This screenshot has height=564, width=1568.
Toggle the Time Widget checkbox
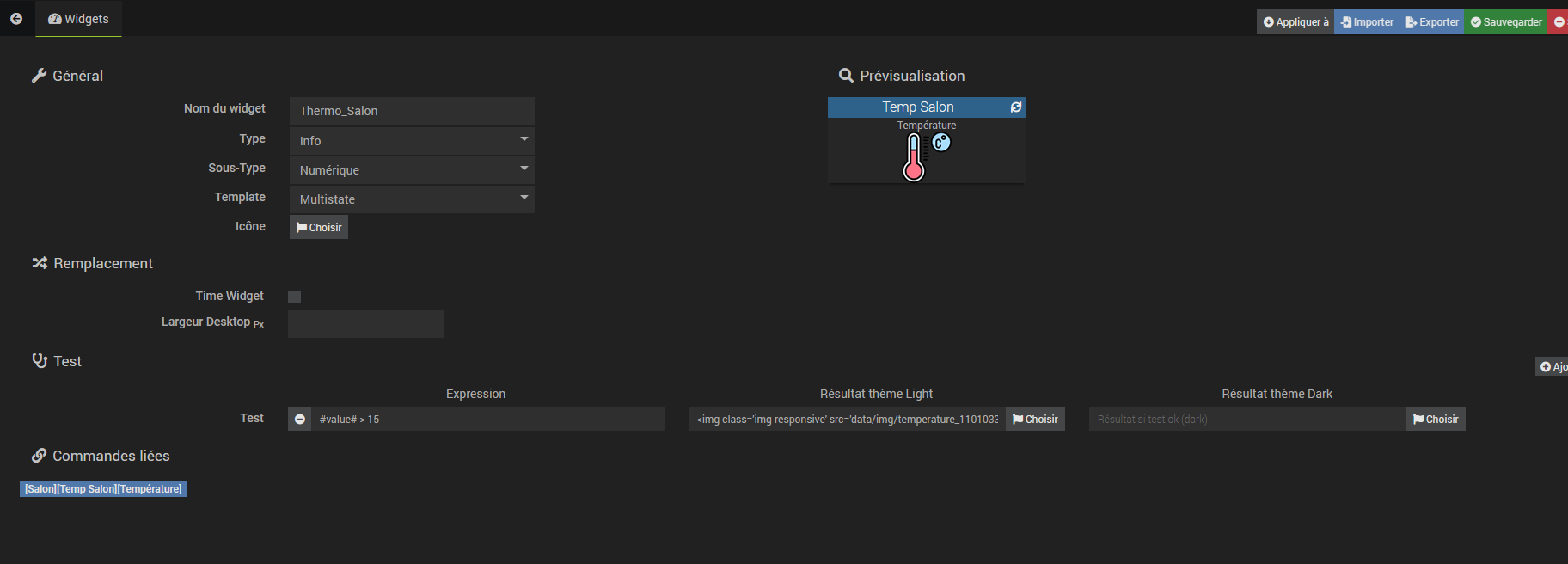pyautogui.click(x=294, y=297)
